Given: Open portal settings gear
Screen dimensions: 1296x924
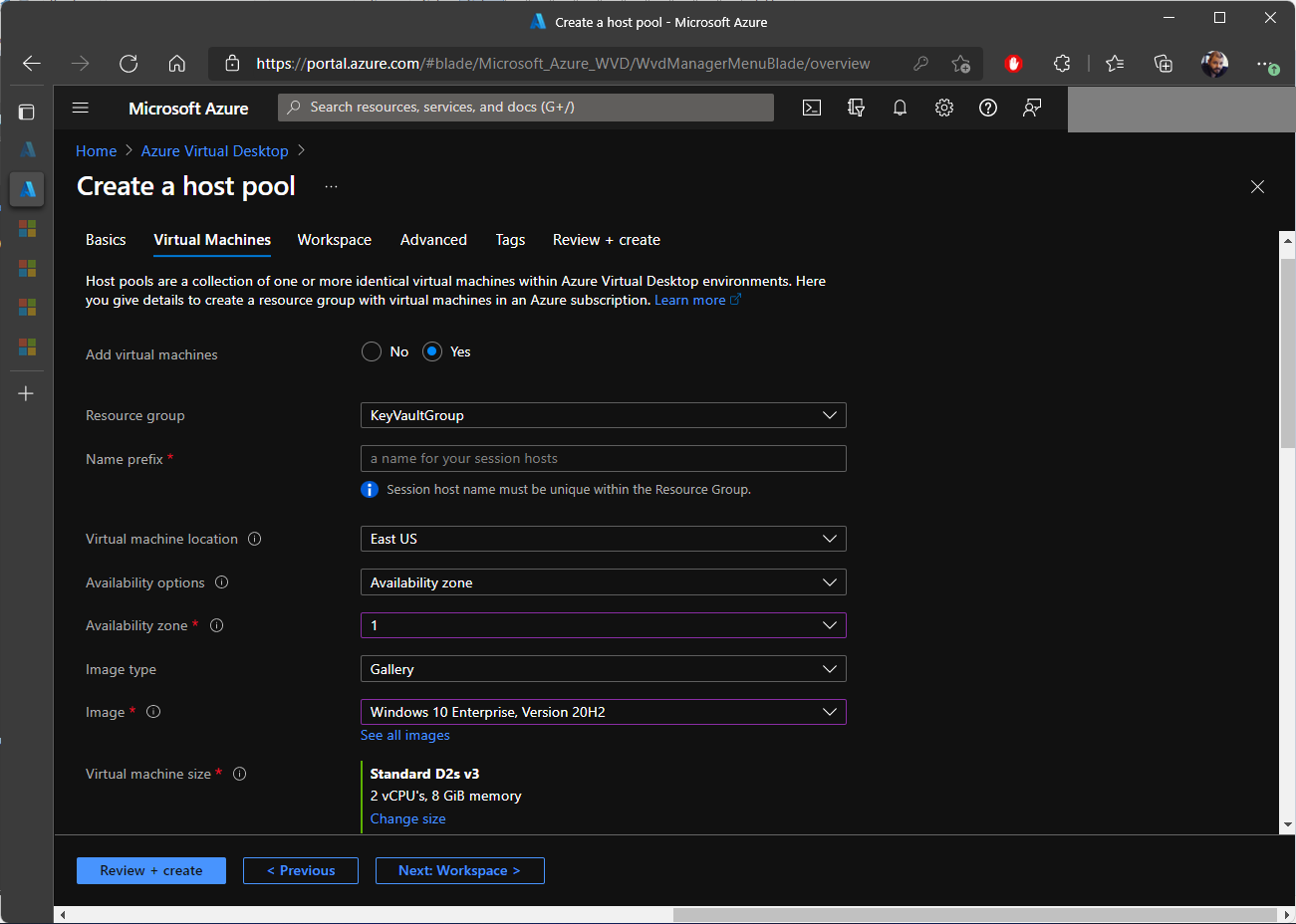Looking at the screenshot, I should point(944,108).
